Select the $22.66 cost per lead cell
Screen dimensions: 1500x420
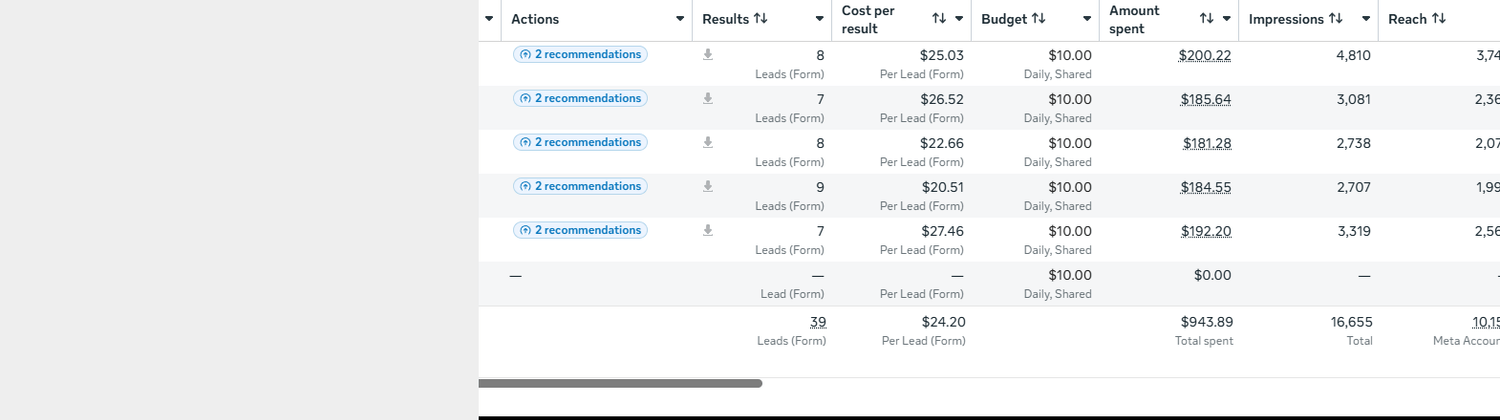(942, 144)
